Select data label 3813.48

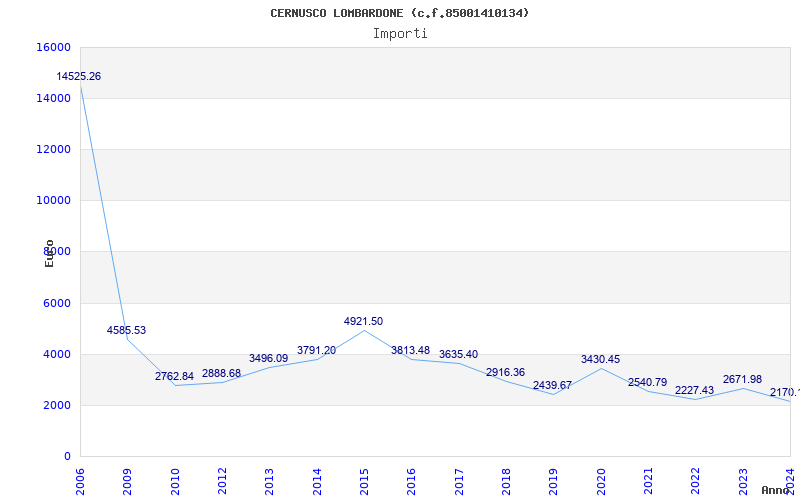pyautogui.click(x=411, y=351)
